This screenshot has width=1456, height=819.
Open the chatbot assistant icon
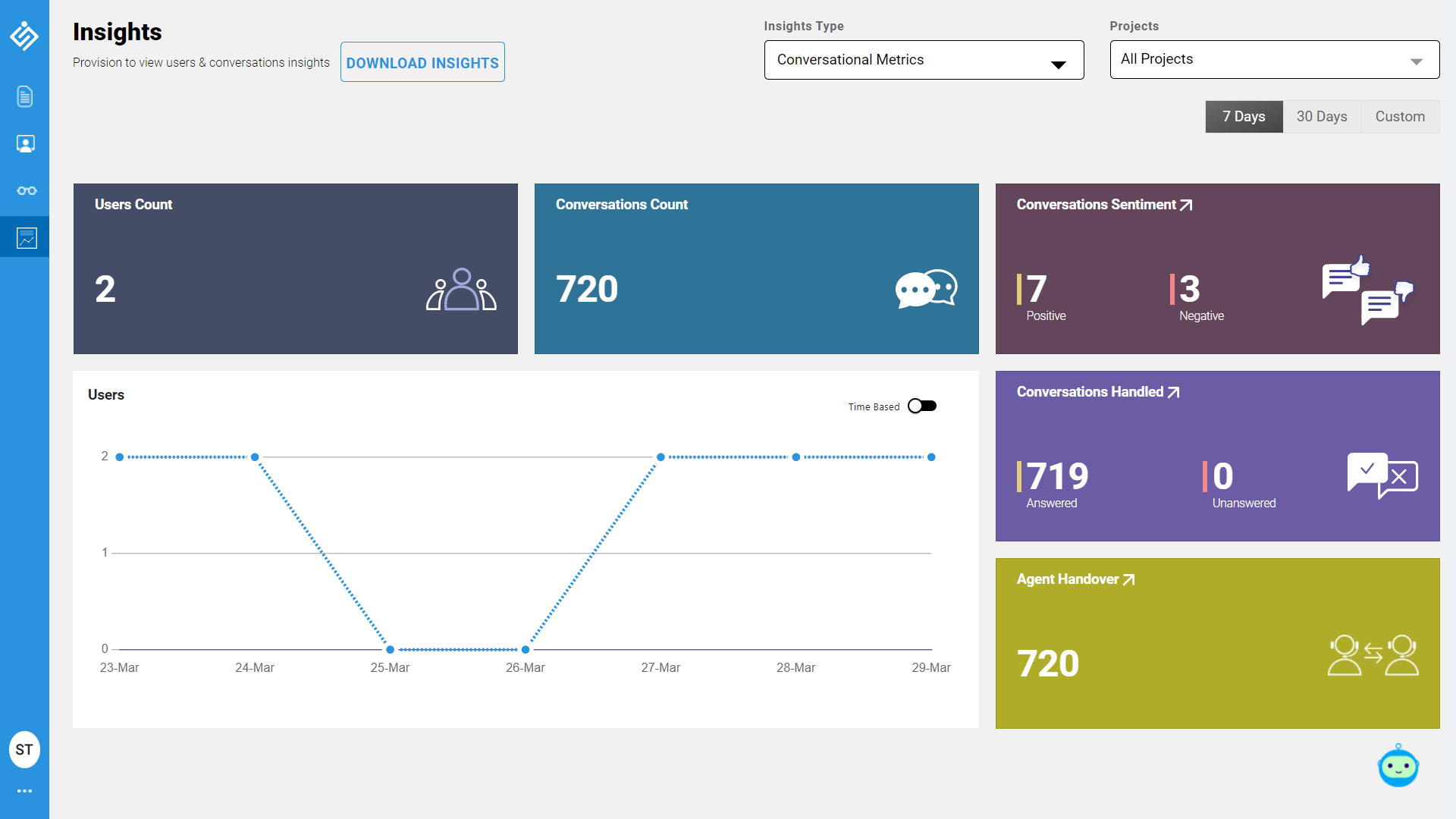[x=1398, y=766]
